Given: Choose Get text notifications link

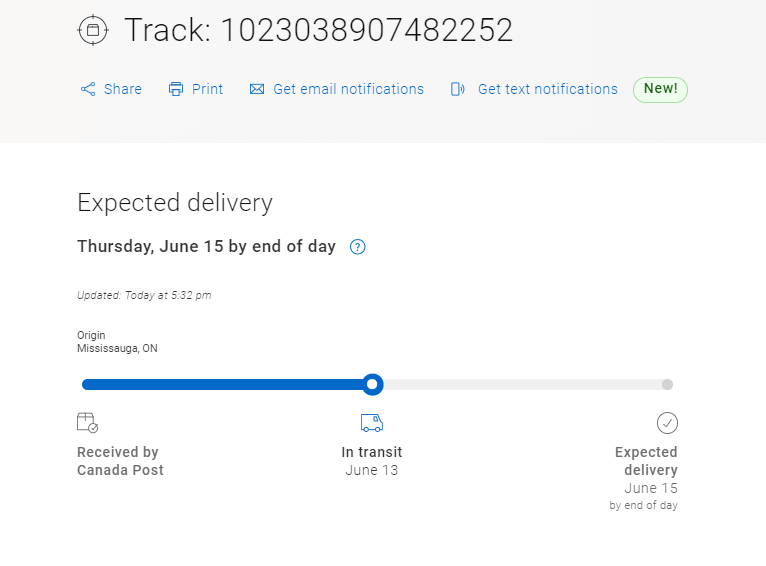Looking at the screenshot, I should [x=547, y=89].
